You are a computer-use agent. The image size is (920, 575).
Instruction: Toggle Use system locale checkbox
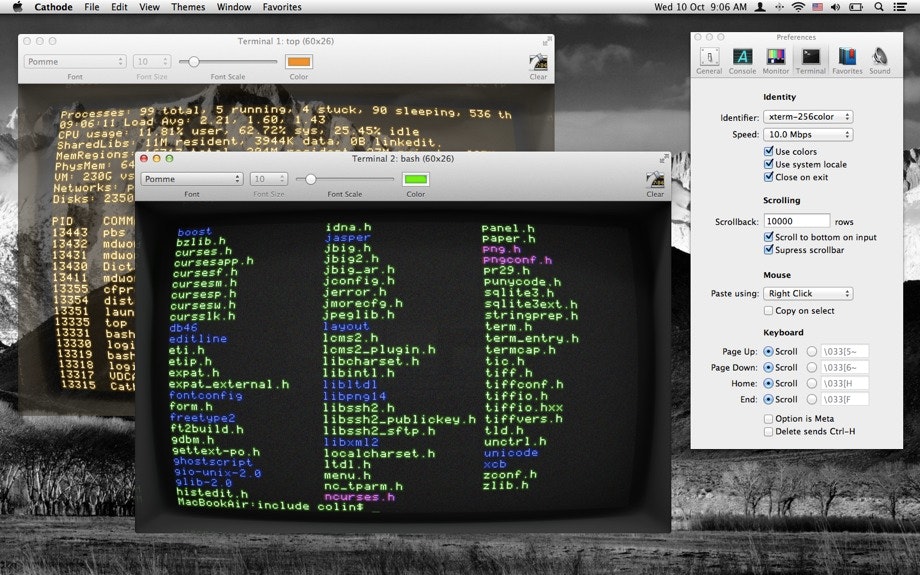pyautogui.click(x=768, y=164)
